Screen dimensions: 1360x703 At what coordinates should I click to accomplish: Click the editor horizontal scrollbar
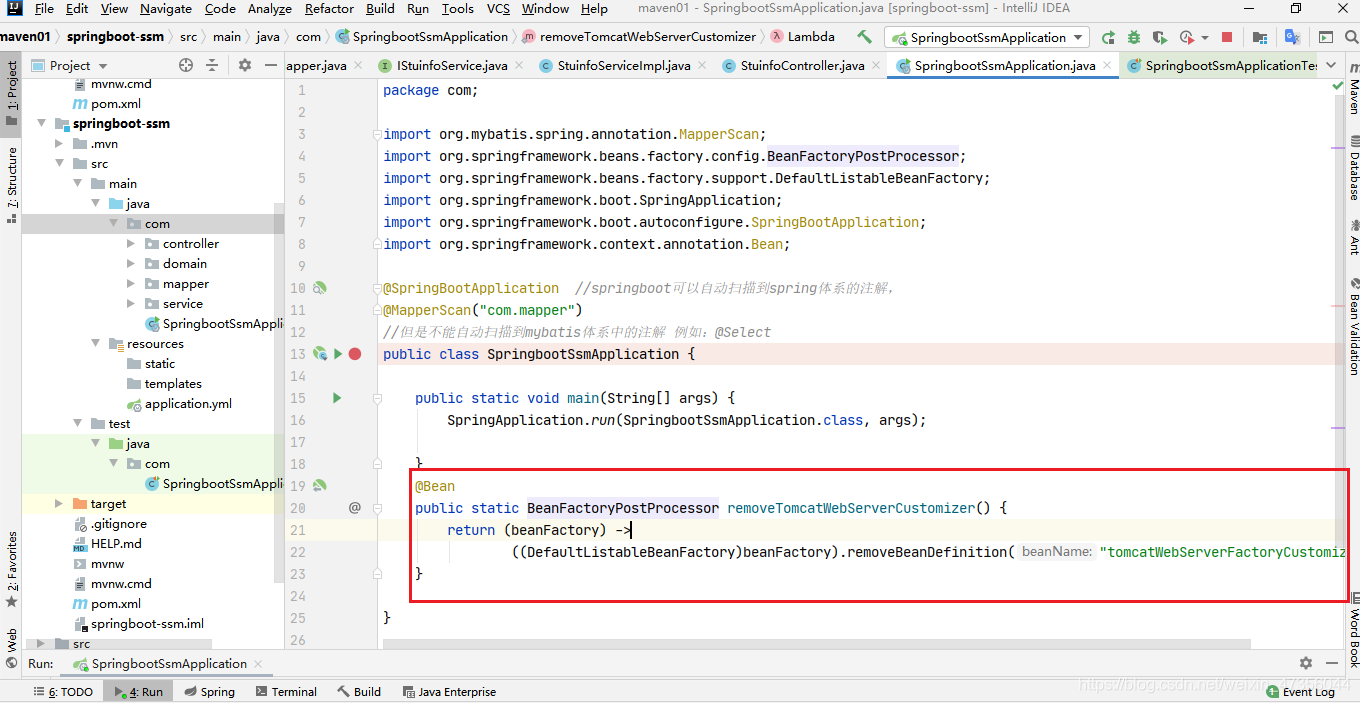[815, 643]
